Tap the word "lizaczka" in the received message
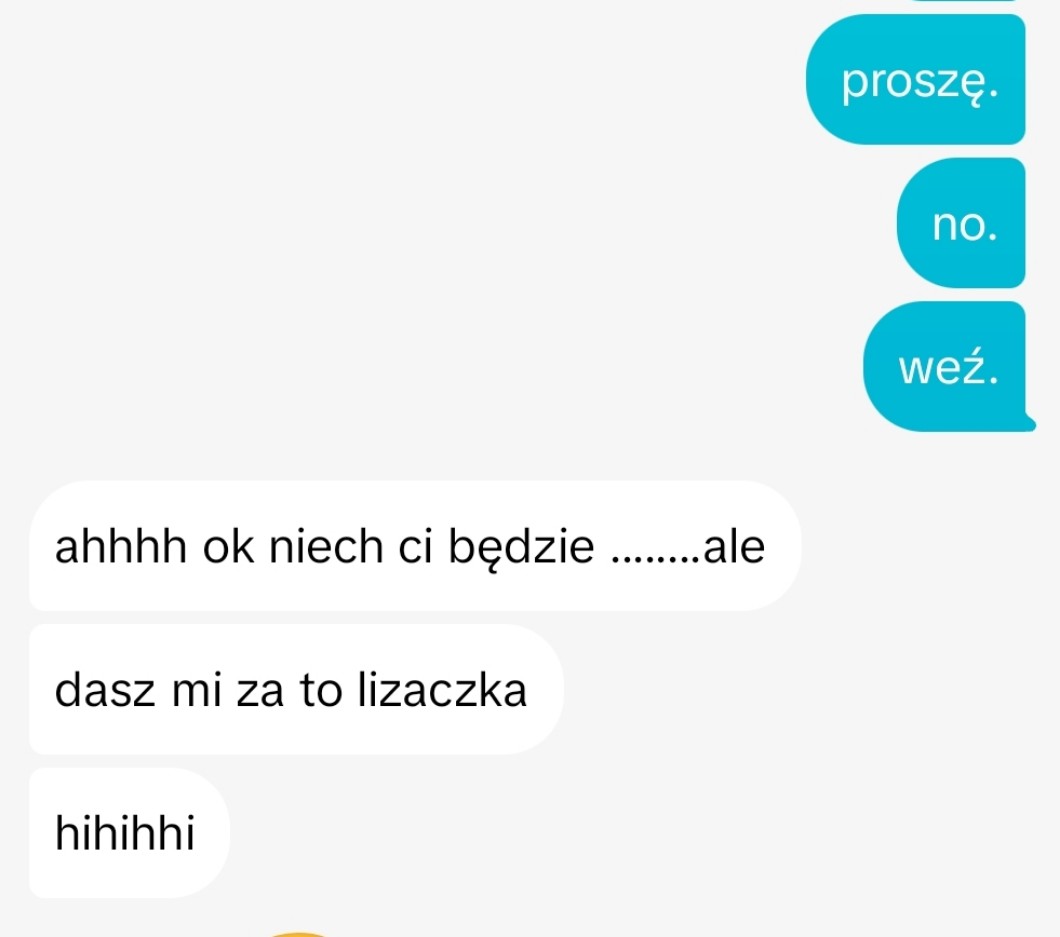This screenshot has width=1060, height=937. pos(442,690)
